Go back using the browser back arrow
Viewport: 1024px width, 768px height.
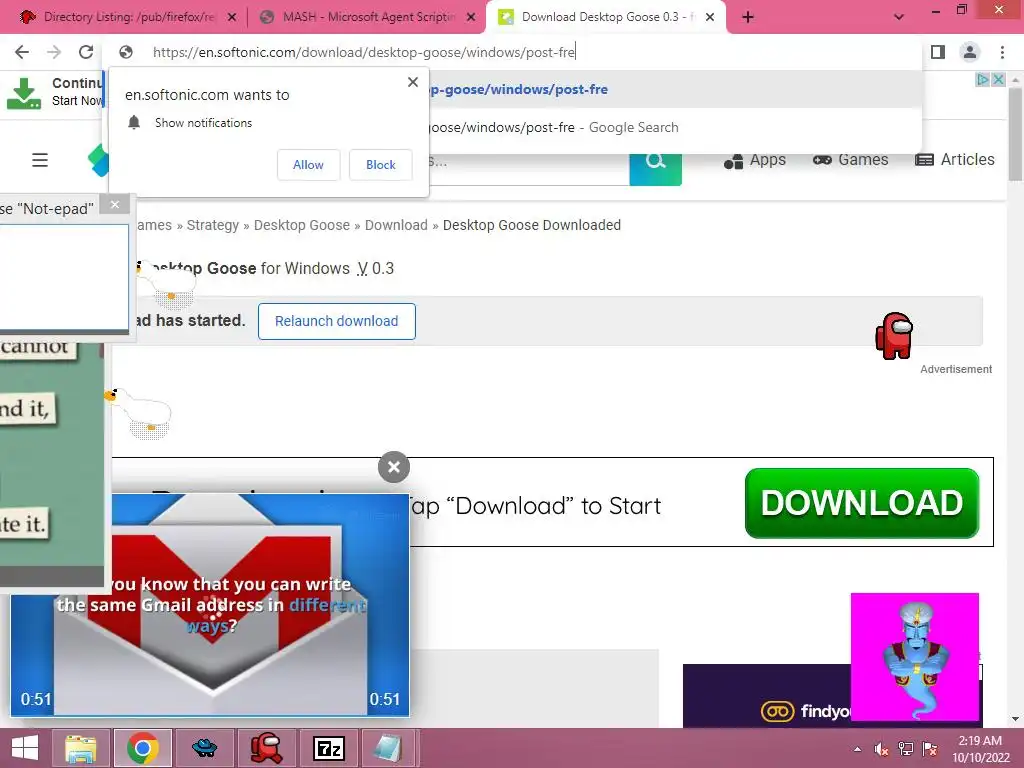tap(22, 52)
